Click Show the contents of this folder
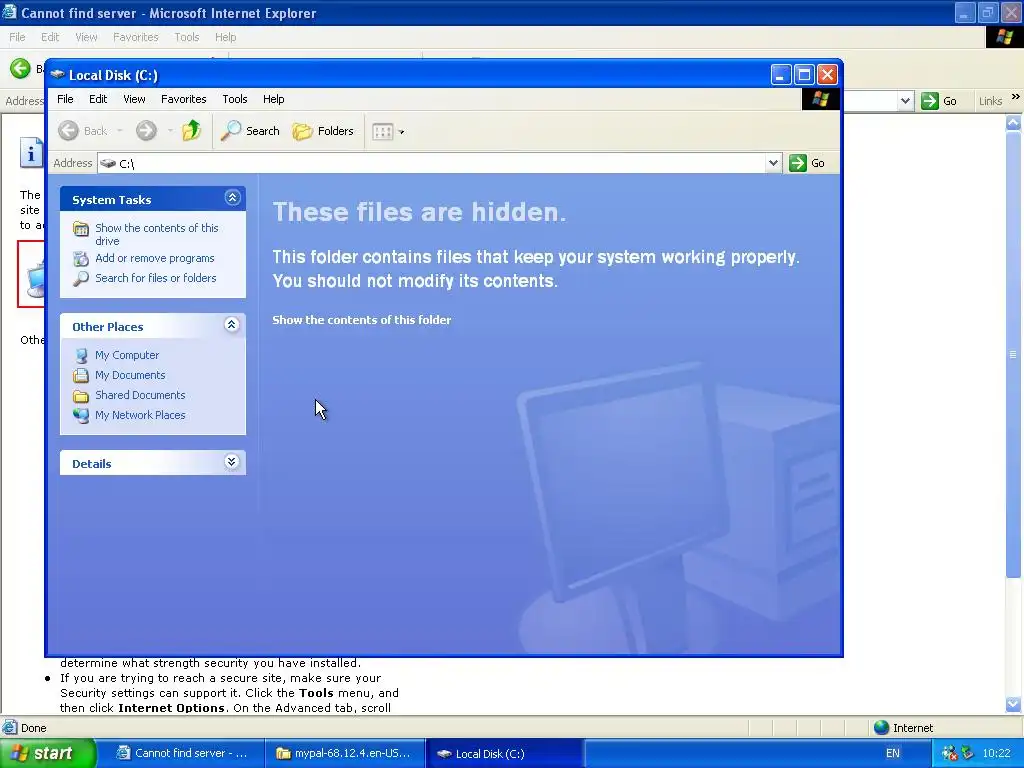Viewport: 1024px width, 768px height. coord(361,320)
